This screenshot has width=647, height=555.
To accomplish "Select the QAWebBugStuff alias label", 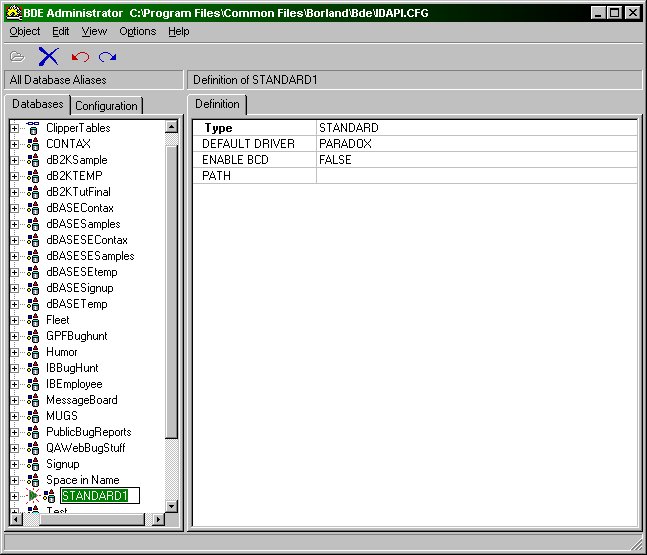I will (86, 448).
